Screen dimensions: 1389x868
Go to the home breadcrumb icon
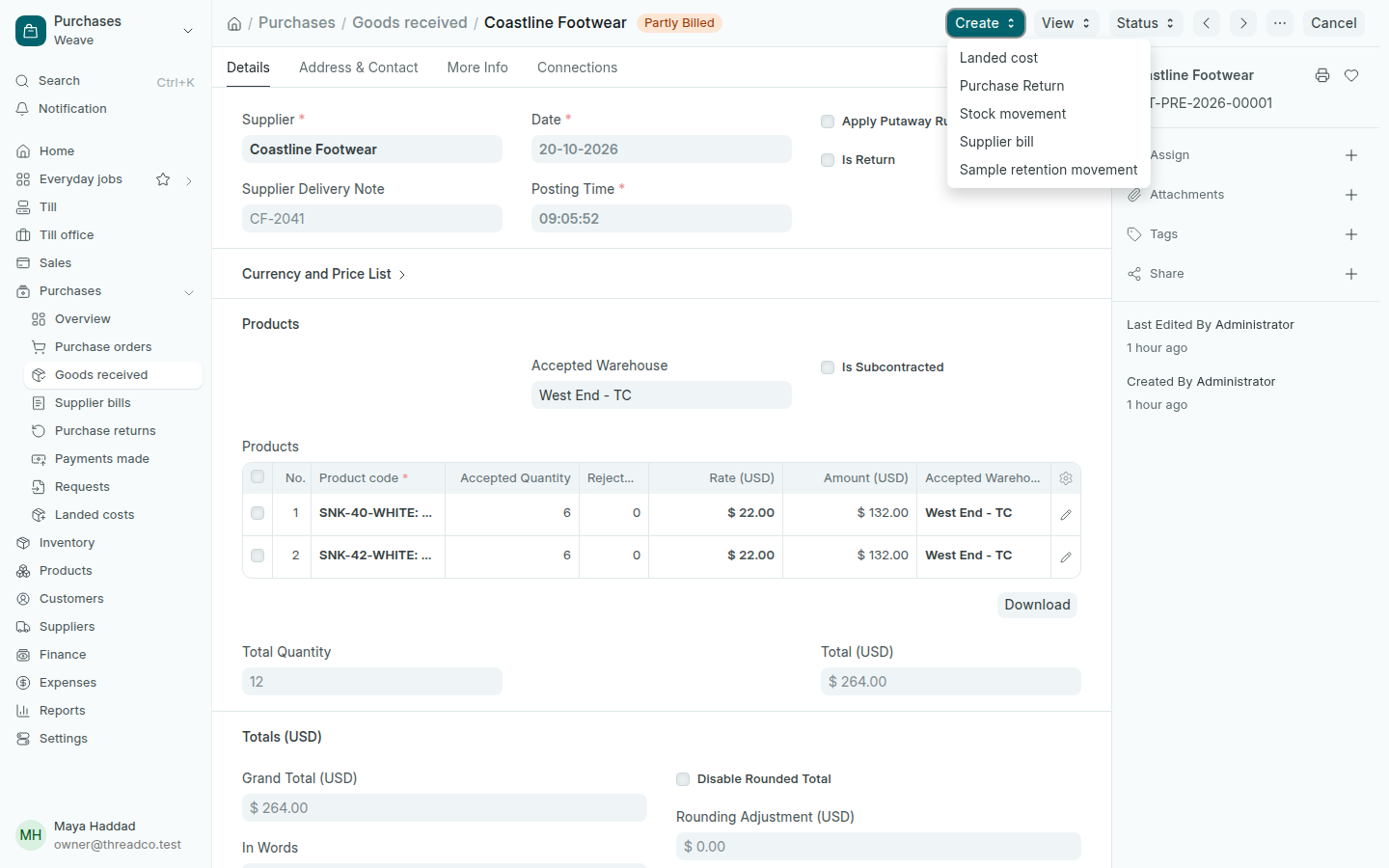click(x=234, y=23)
